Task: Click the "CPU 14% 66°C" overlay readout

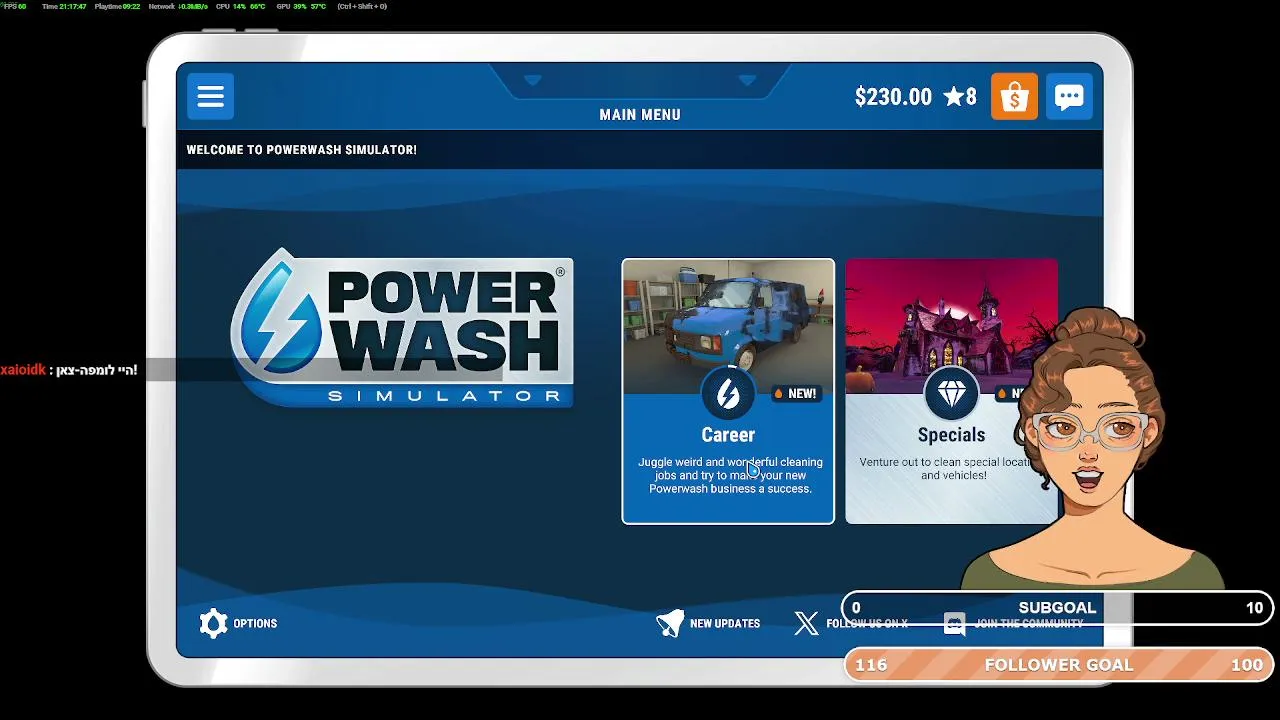Action: pos(241,6)
